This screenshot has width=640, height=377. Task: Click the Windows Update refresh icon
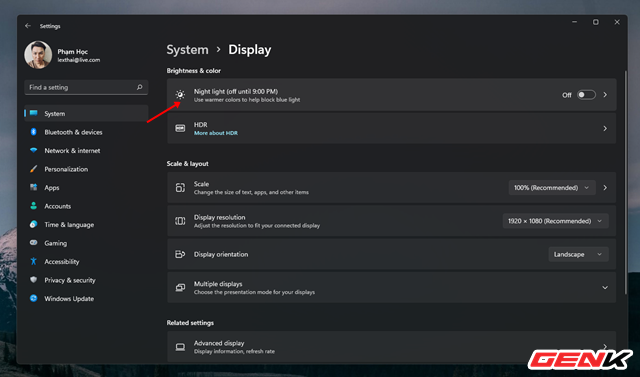(x=34, y=298)
